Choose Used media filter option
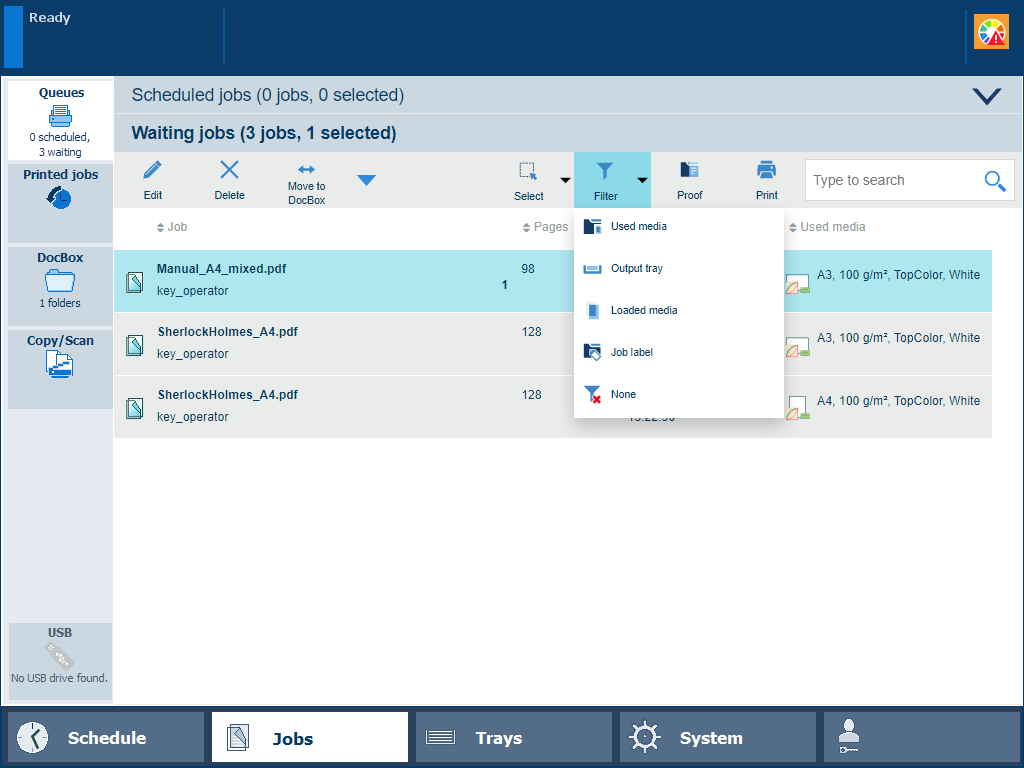 [638, 226]
